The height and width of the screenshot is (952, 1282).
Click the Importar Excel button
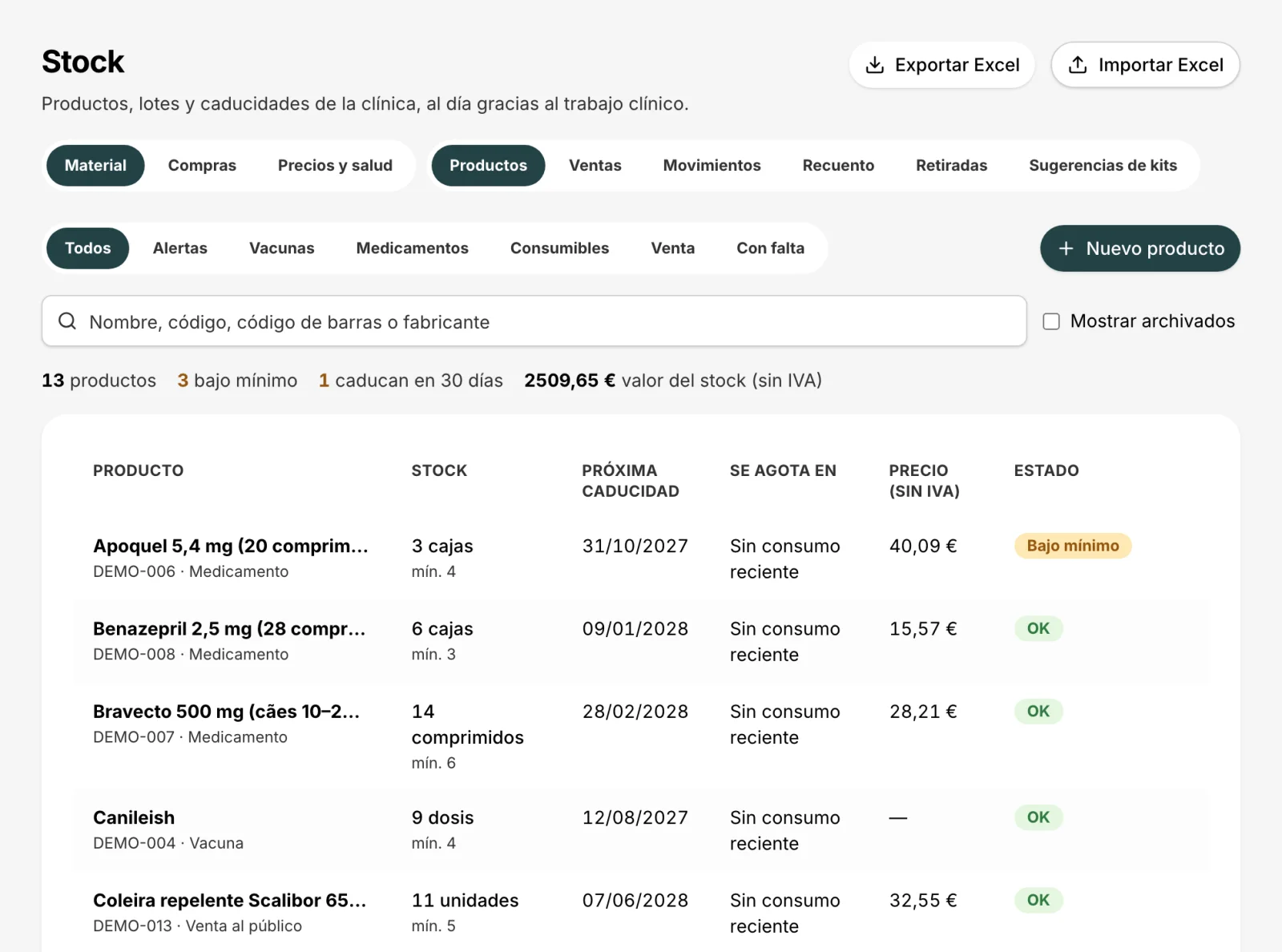click(x=1146, y=65)
